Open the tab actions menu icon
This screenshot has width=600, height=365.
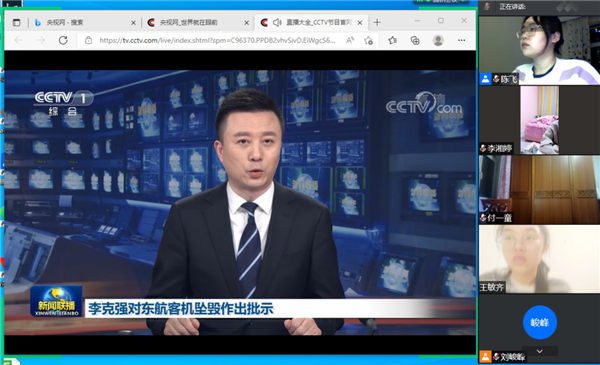point(16,23)
